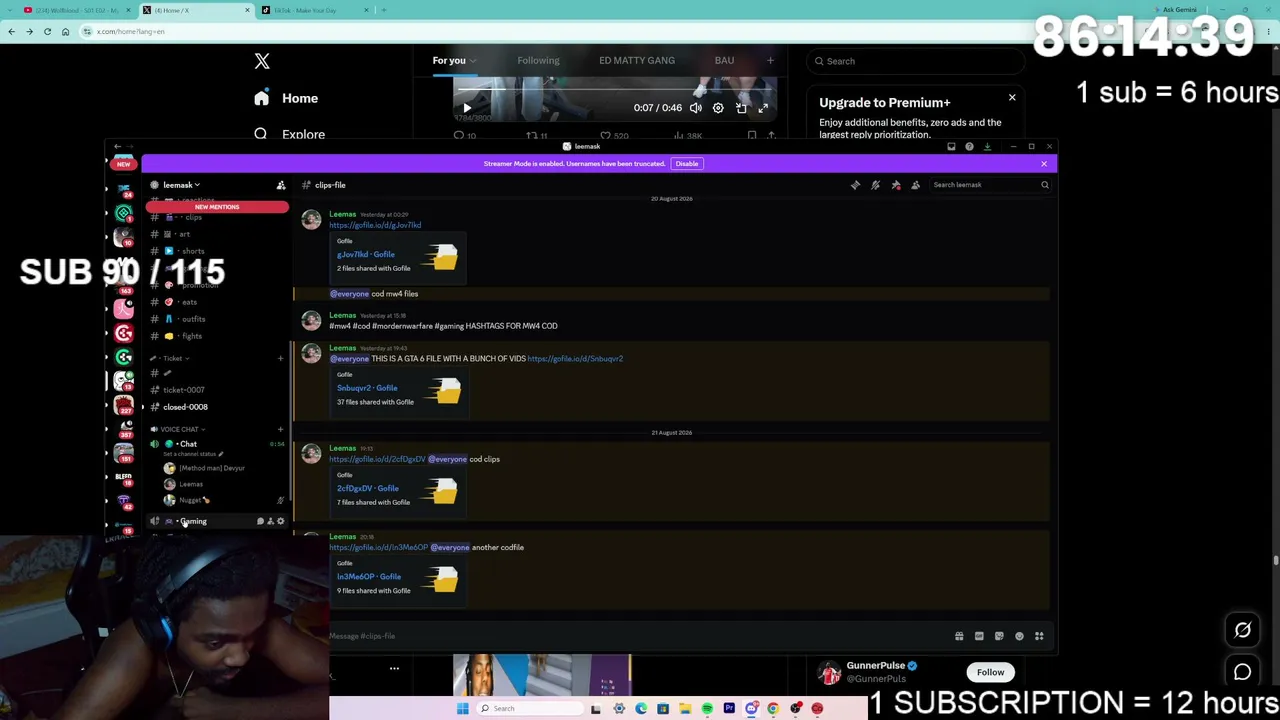Image resolution: width=1280 pixels, height=720 pixels.
Task: Click the X Search field
Action: pyautogui.click(x=915, y=62)
